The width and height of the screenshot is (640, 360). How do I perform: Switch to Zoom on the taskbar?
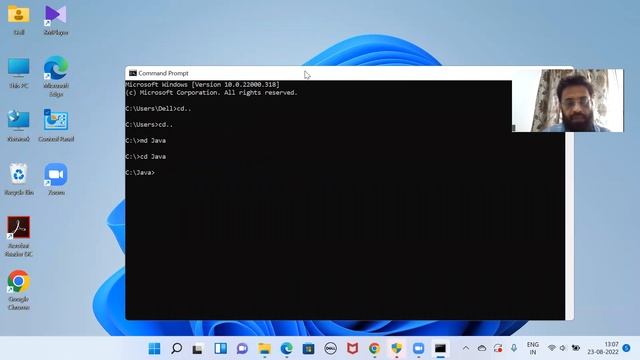tap(418, 349)
